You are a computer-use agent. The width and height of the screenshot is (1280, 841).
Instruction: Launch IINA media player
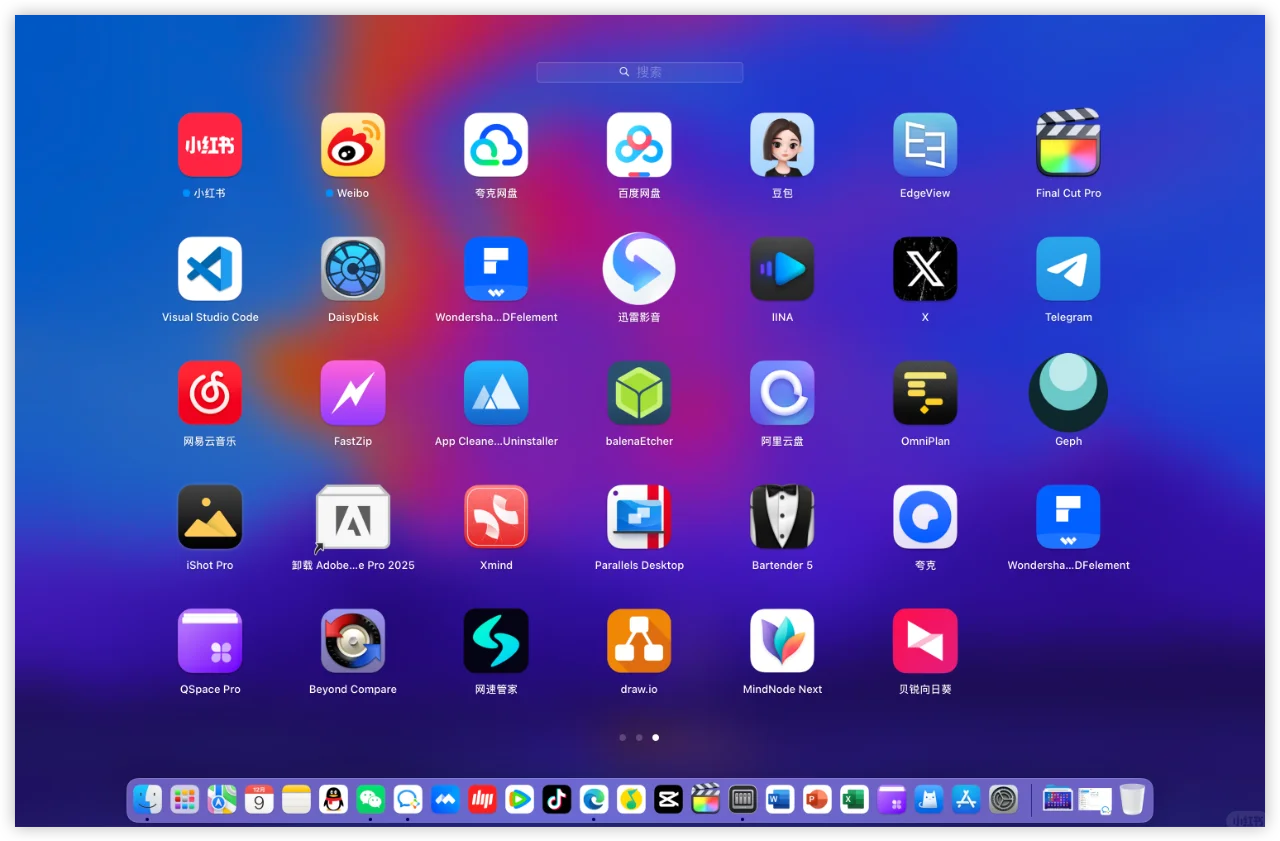click(x=782, y=269)
